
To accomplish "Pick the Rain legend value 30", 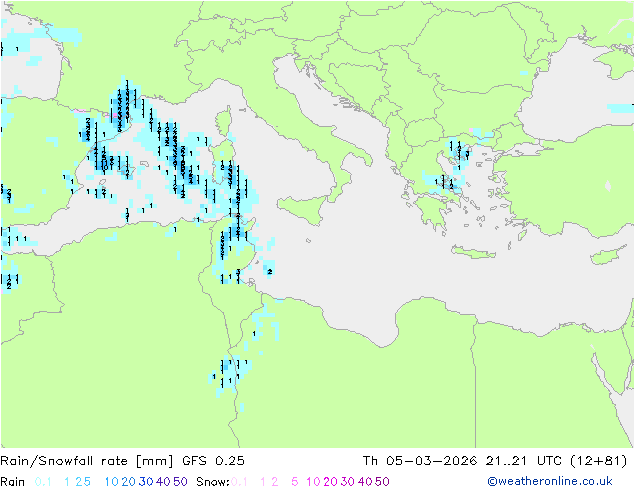I will [x=146, y=482].
